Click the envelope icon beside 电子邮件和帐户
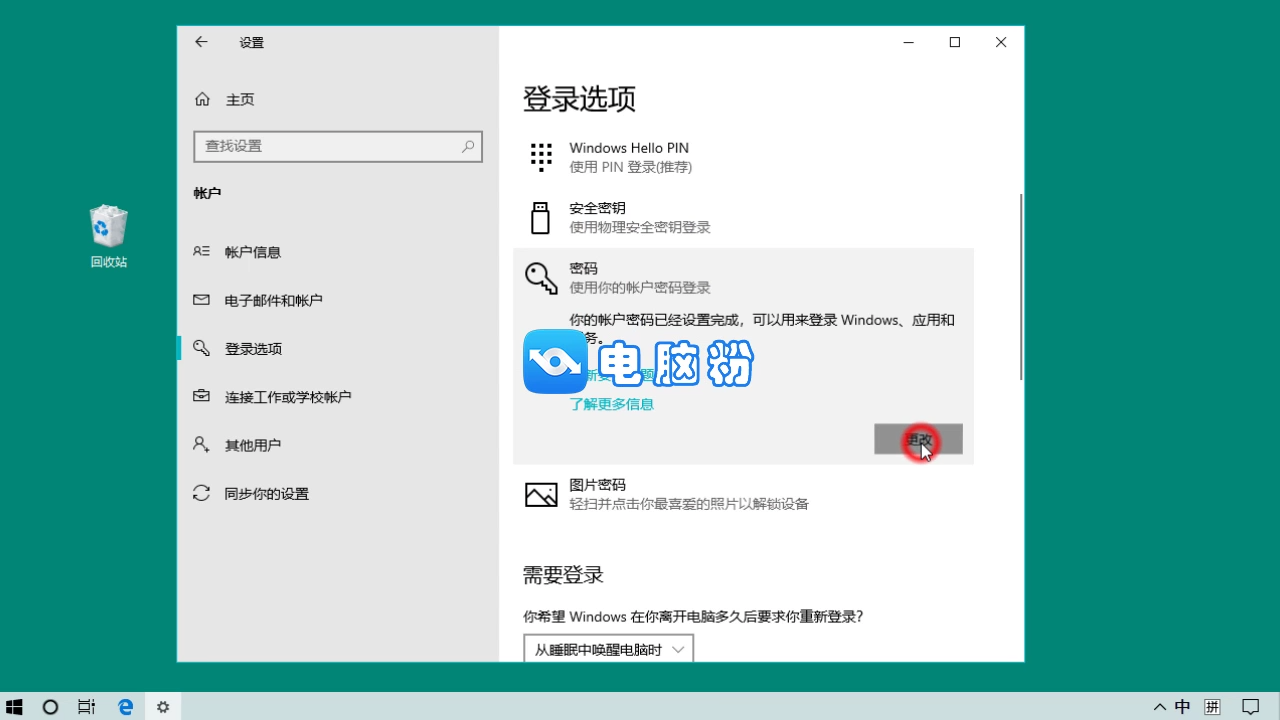The height and width of the screenshot is (720, 1280). pyautogui.click(x=201, y=300)
